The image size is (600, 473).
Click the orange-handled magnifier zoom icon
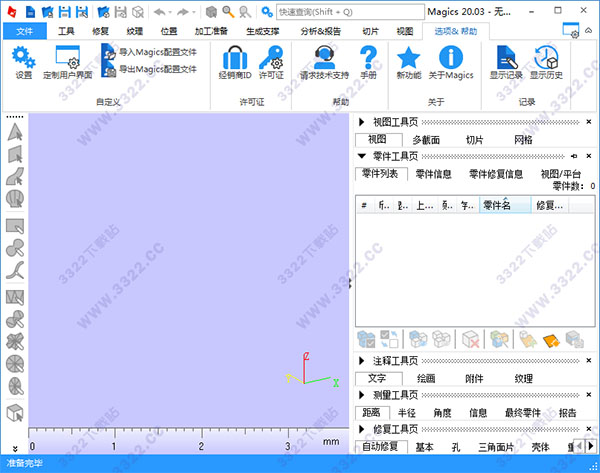click(228, 12)
